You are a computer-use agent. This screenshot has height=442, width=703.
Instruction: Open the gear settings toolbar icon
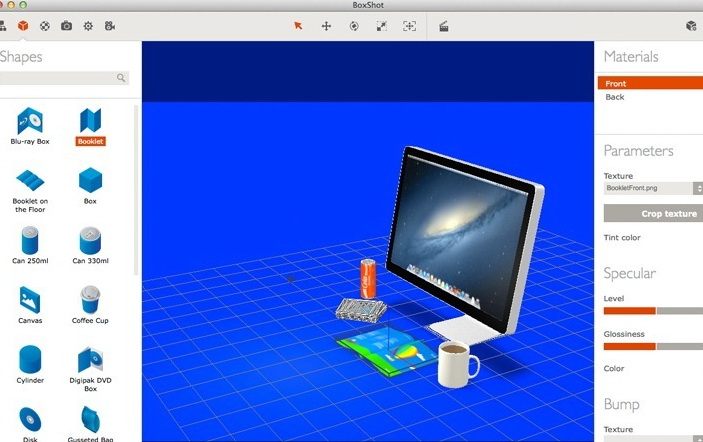coord(88,26)
